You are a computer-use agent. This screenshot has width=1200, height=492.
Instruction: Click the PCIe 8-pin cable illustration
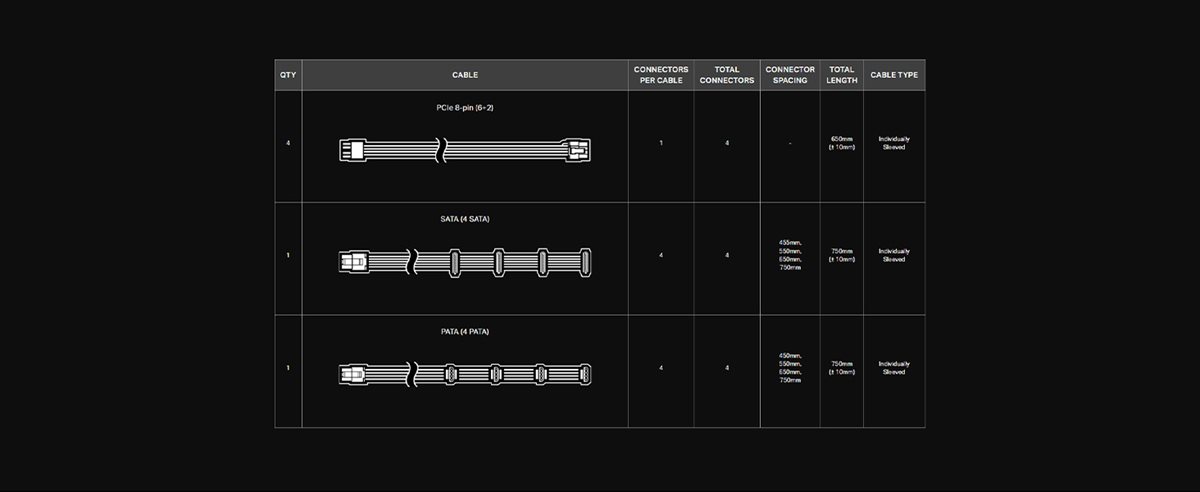465,151
